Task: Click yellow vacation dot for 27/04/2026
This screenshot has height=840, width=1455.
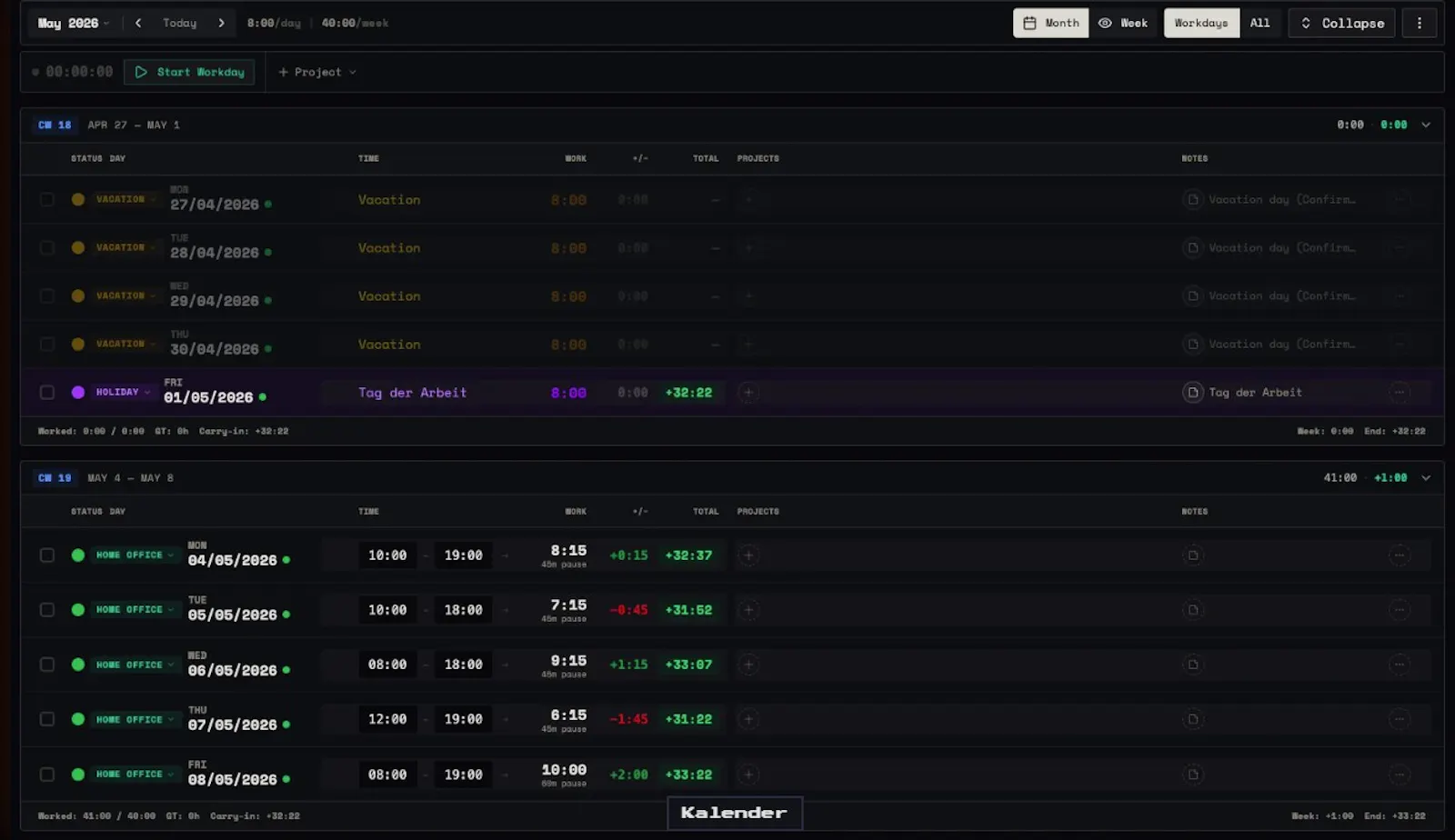Action: [x=78, y=199]
